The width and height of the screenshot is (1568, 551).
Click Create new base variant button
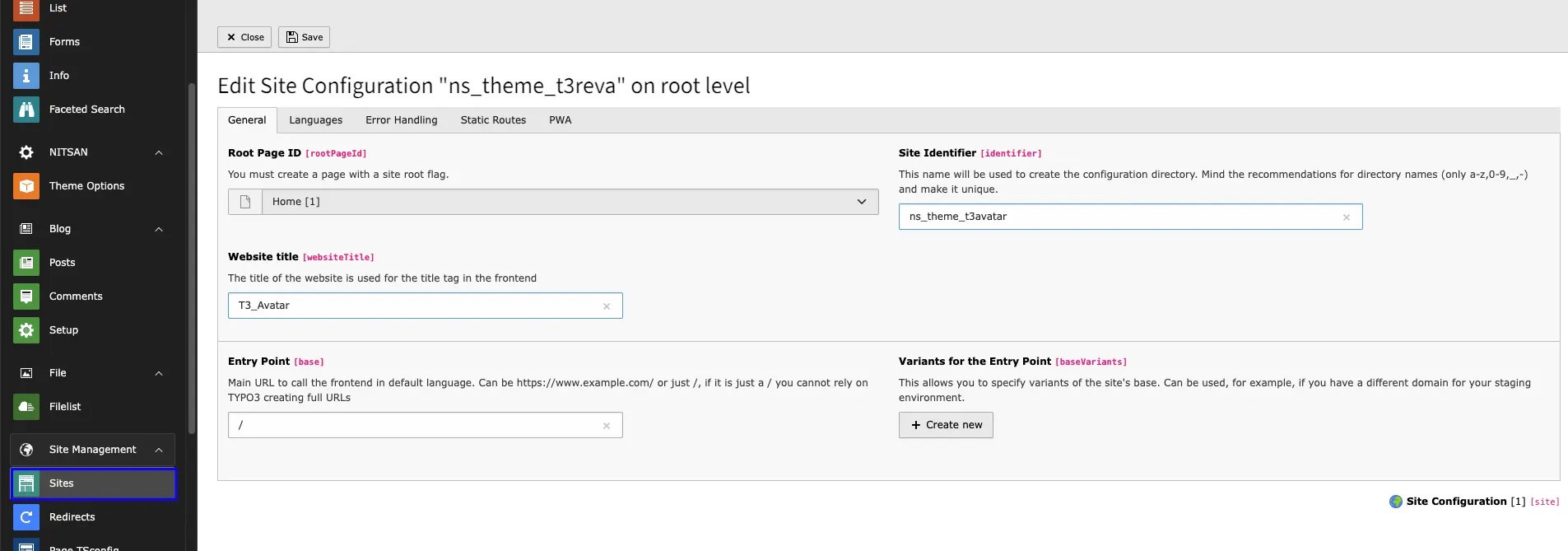click(946, 425)
